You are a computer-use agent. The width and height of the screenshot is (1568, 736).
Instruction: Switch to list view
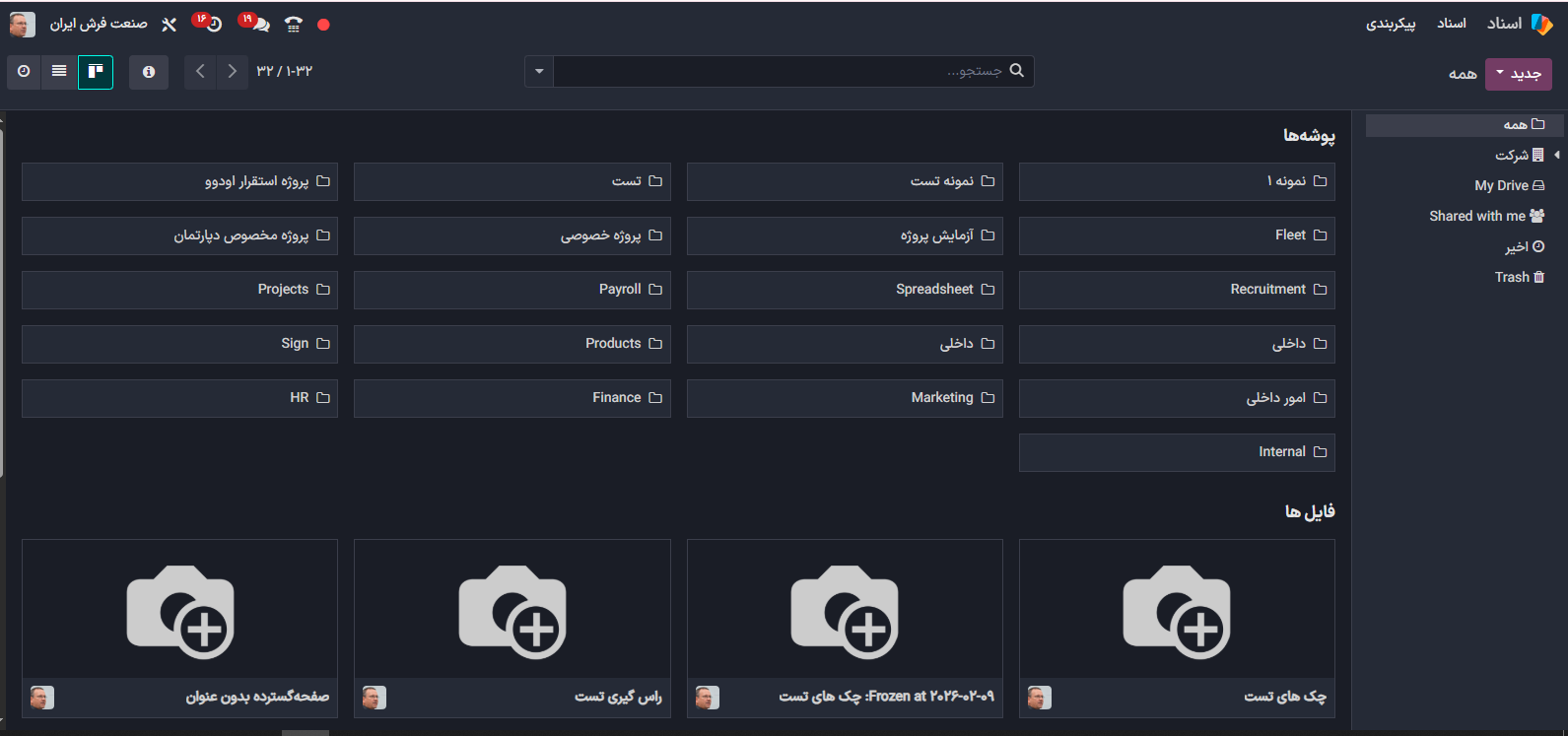click(59, 72)
